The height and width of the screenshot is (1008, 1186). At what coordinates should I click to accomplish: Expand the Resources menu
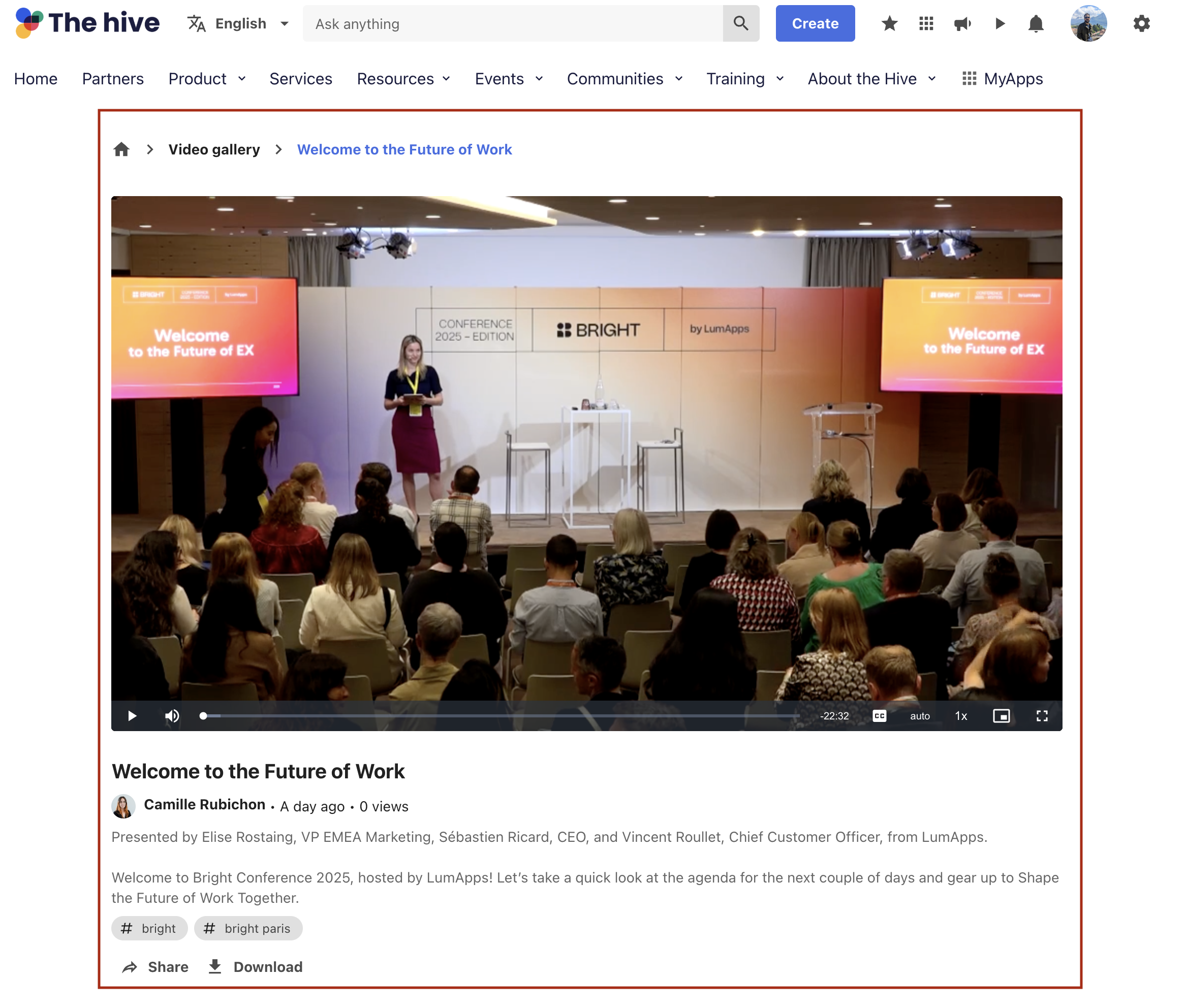(403, 78)
